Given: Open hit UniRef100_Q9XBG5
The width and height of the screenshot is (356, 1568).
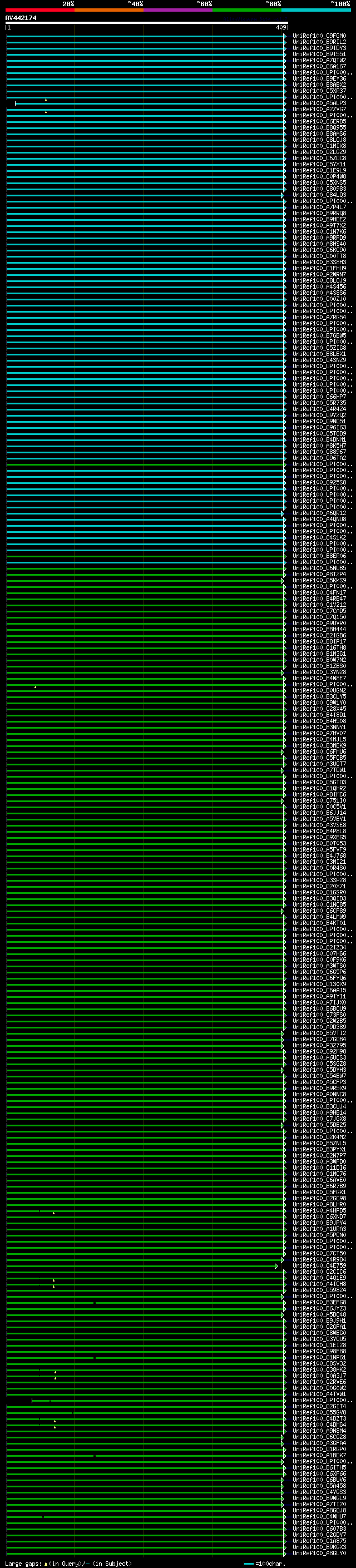Looking at the screenshot, I should click(x=319, y=837).
